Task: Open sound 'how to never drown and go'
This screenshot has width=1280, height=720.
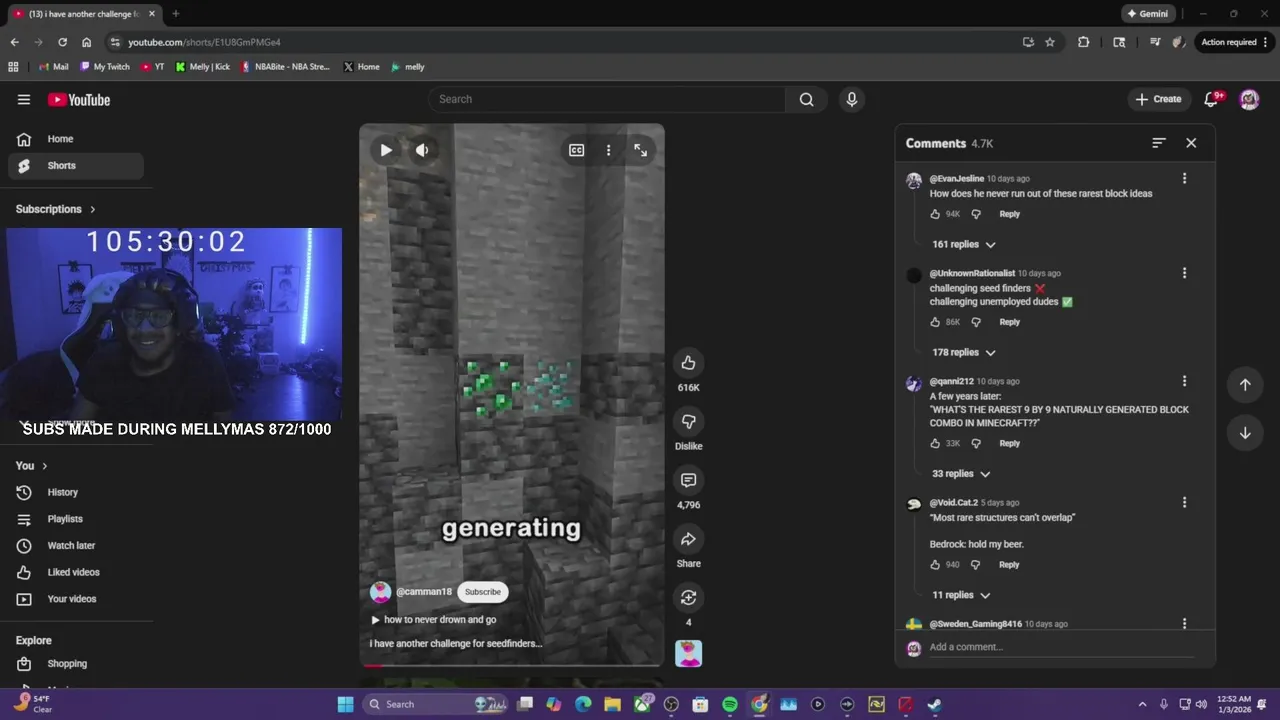Action: (434, 620)
